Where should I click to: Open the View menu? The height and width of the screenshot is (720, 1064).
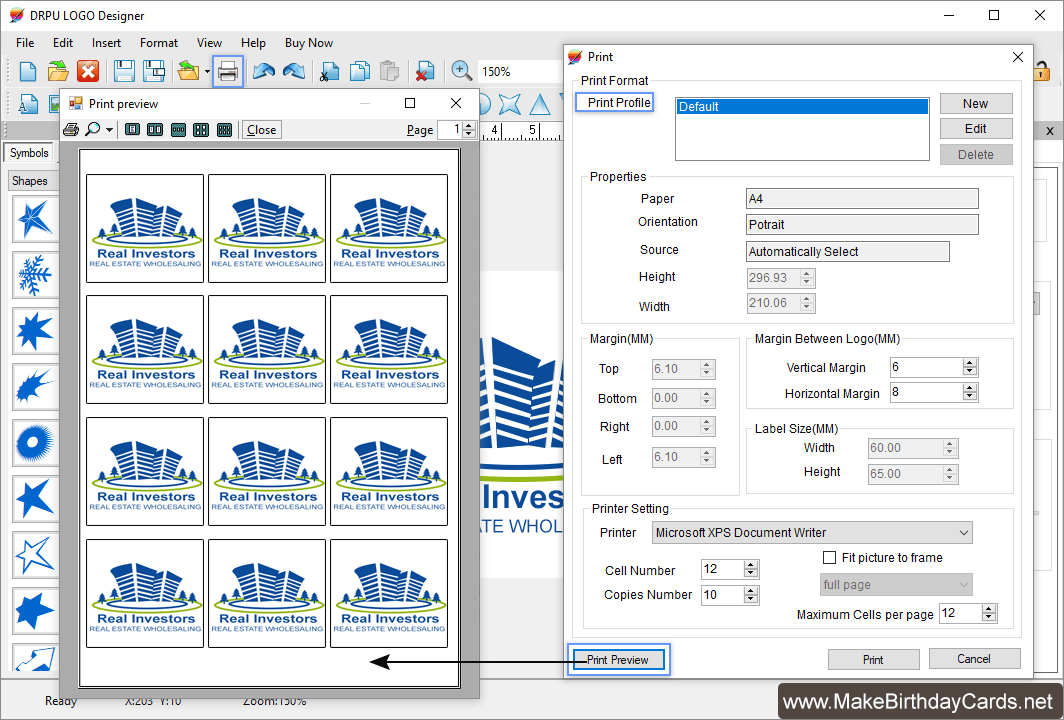[209, 43]
